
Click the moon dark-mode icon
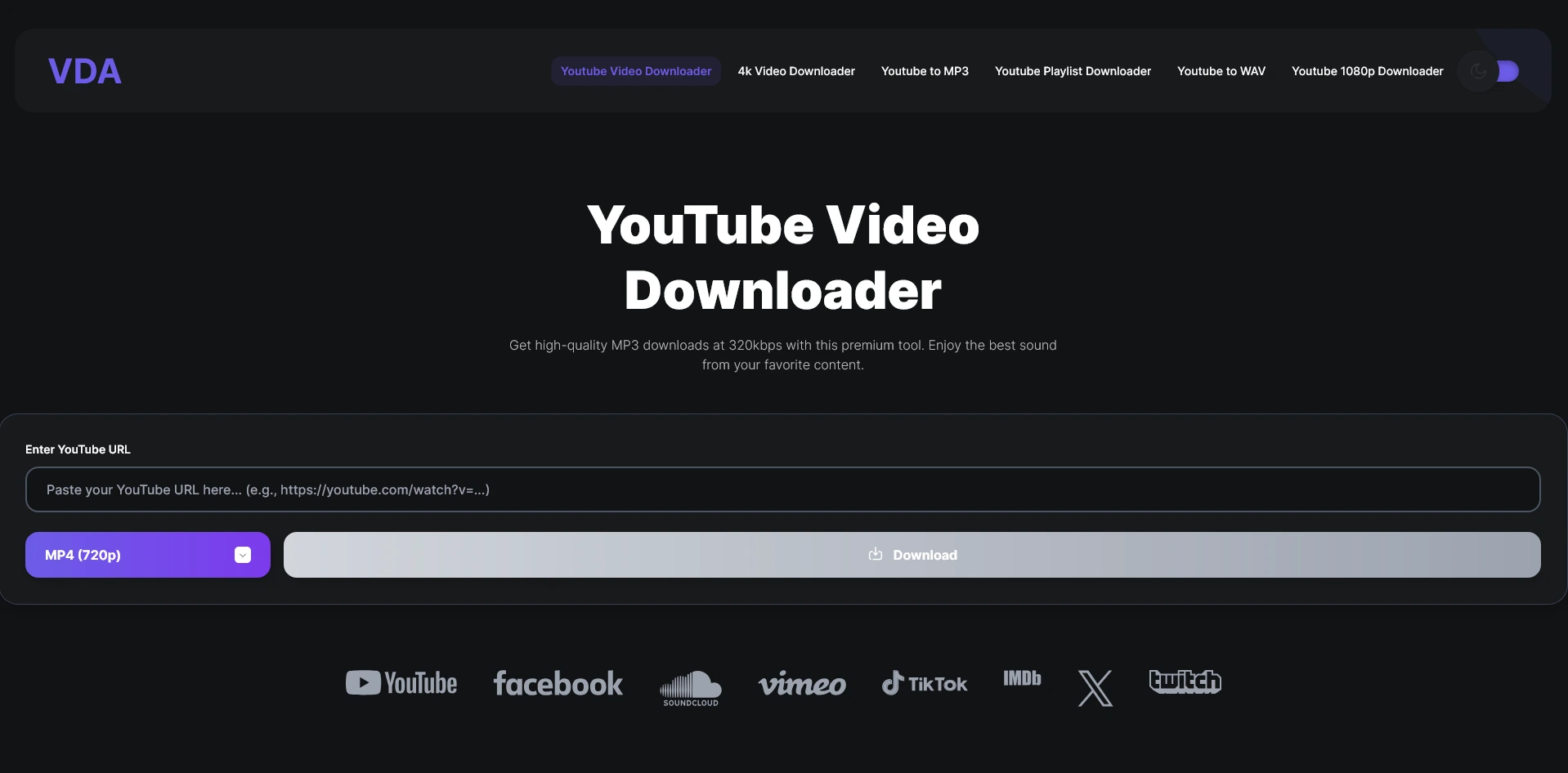tap(1476, 70)
